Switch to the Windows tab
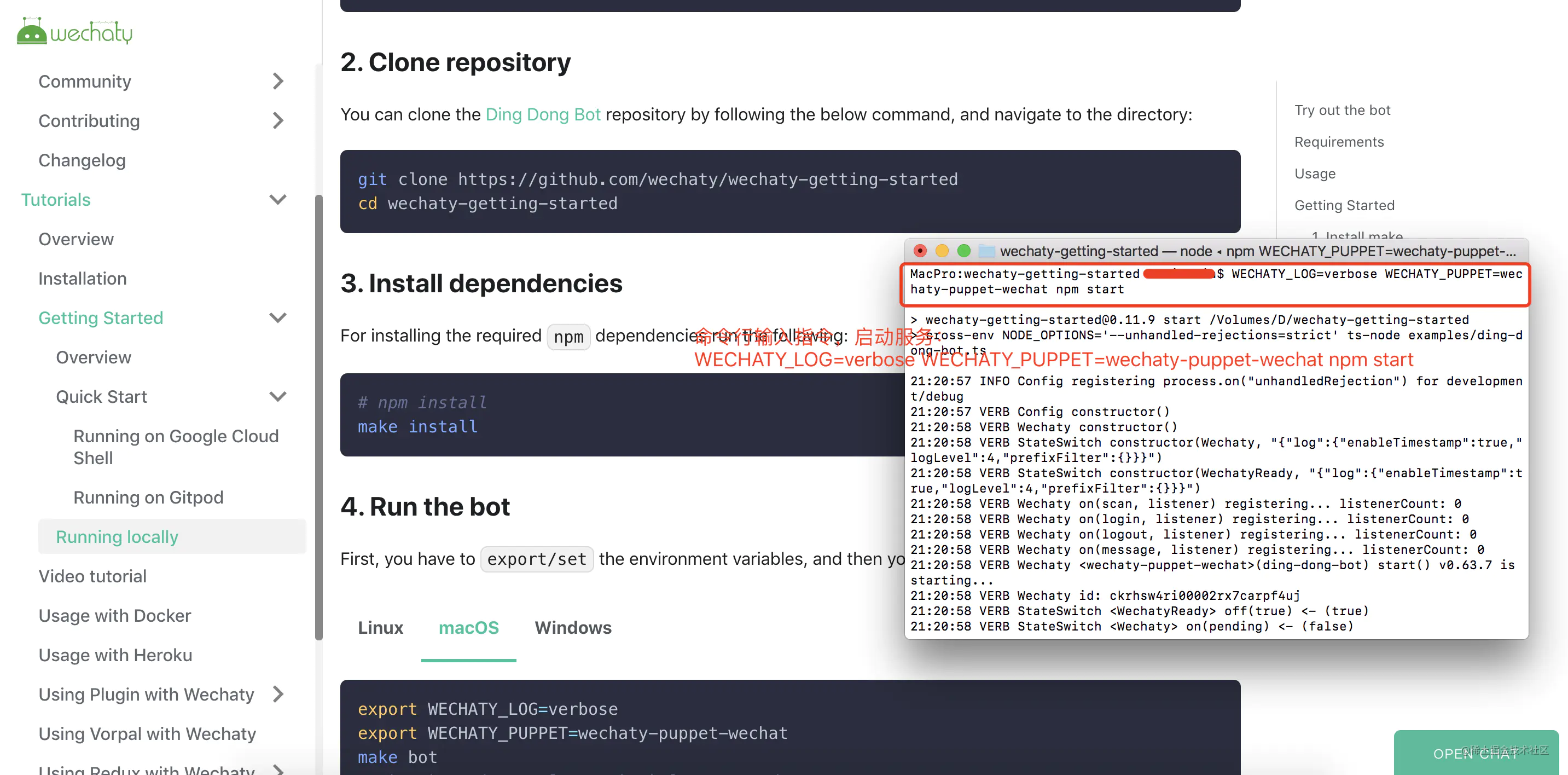The image size is (1568, 775). pyautogui.click(x=573, y=628)
